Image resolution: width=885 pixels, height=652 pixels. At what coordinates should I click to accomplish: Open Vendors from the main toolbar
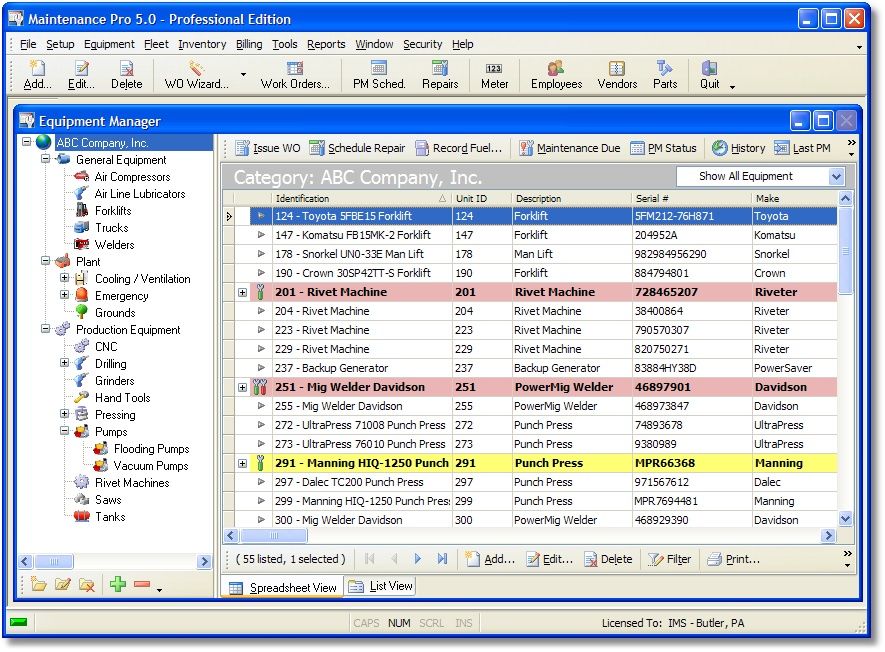617,75
